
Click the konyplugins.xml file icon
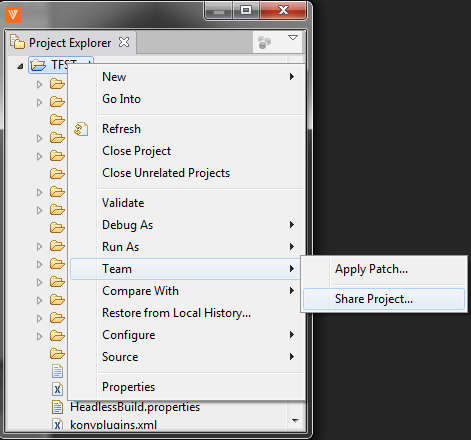tap(57, 424)
